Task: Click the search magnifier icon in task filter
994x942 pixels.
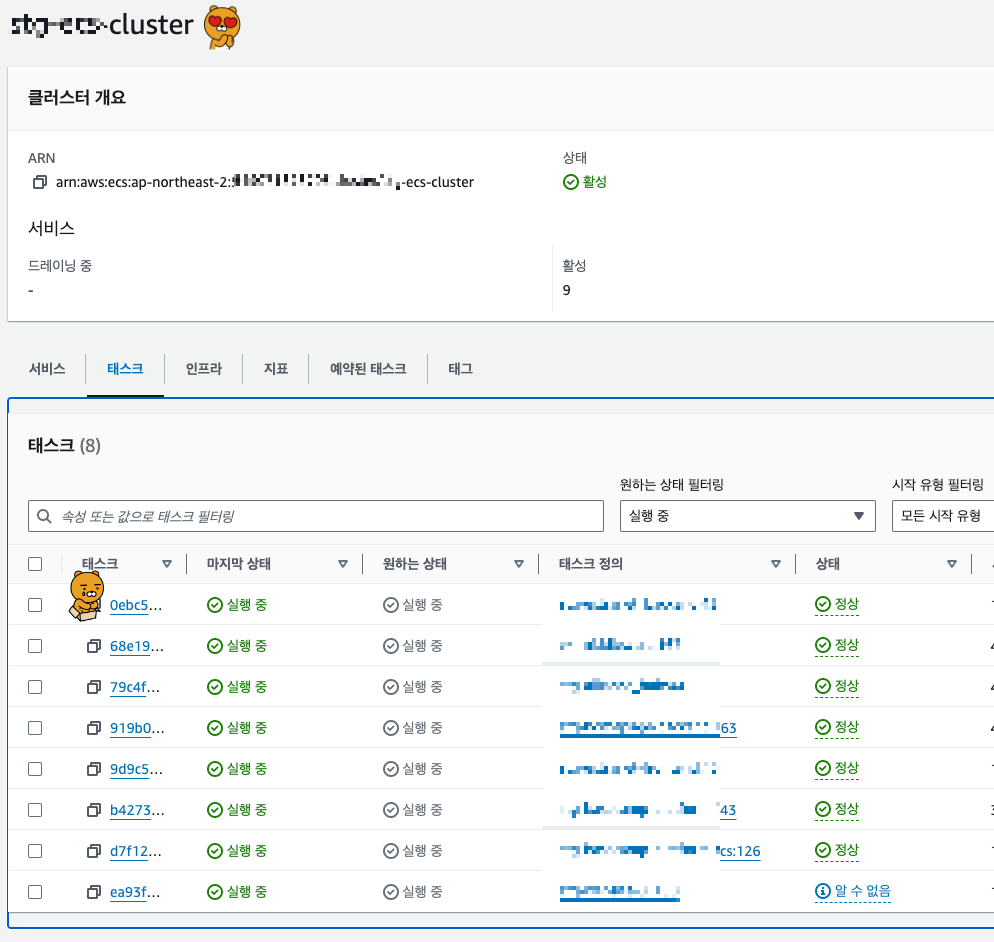Action: (x=44, y=516)
